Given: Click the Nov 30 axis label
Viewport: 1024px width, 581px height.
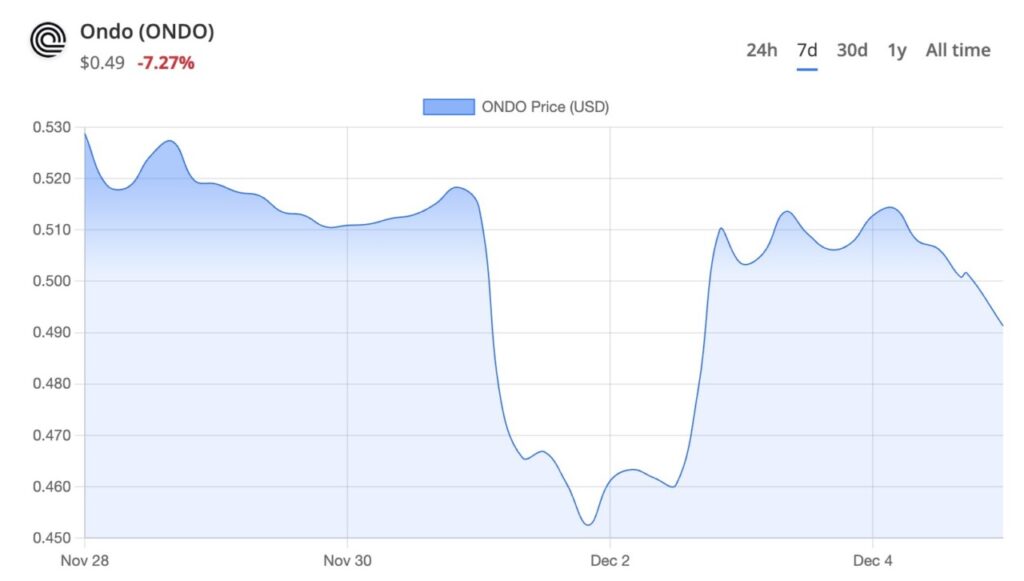Looking at the screenshot, I should pyautogui.click(x=347, y=561).
